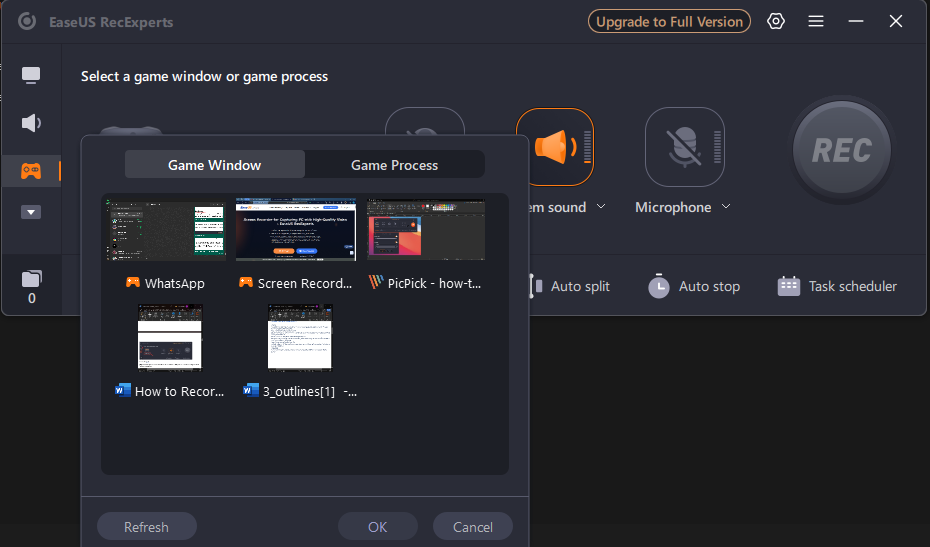Open the recordings list folder icon
Image resolution: width=930 pixels, height=547 pixels.
[31, 279]
